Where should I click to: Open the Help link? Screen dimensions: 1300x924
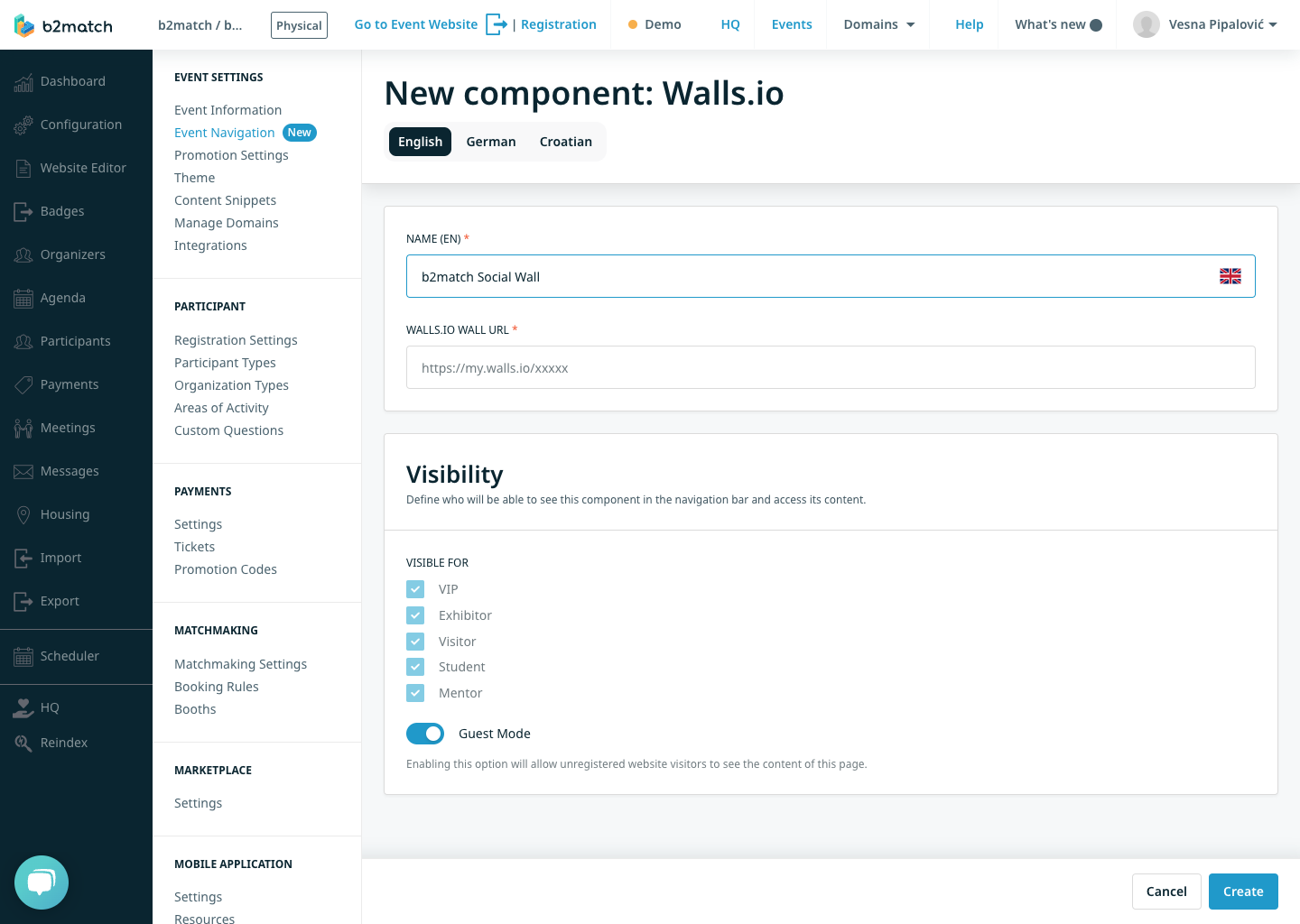coord(970,24)
